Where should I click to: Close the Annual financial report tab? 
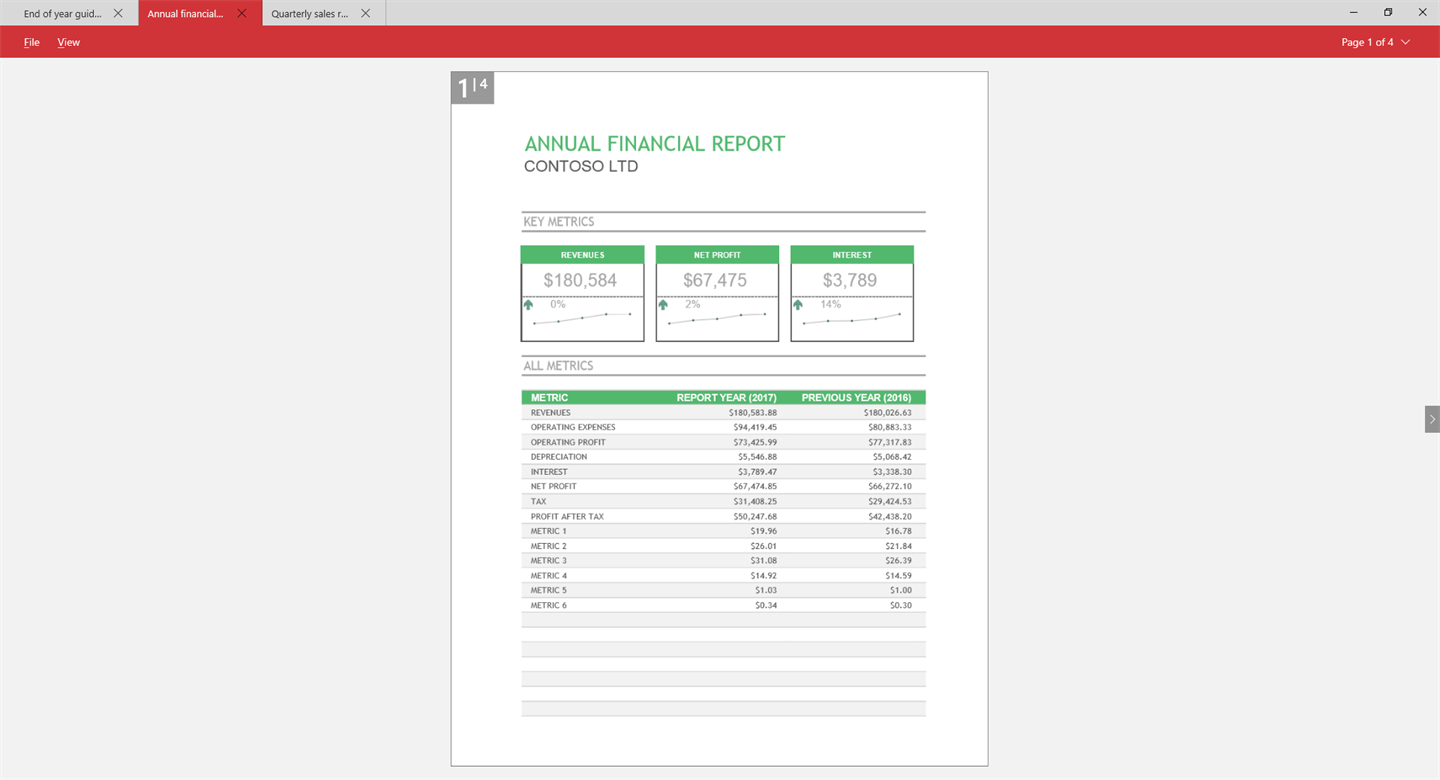[241, 13]
